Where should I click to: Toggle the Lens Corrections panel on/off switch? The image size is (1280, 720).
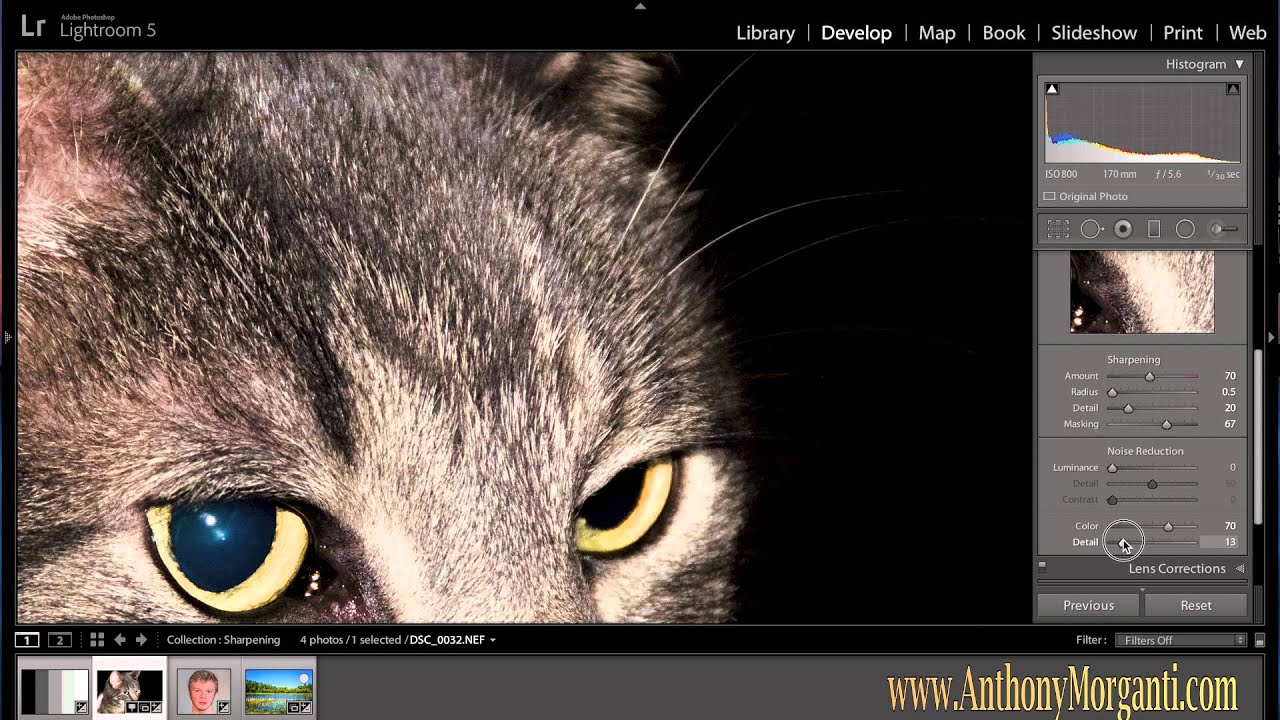(1042, 566)
